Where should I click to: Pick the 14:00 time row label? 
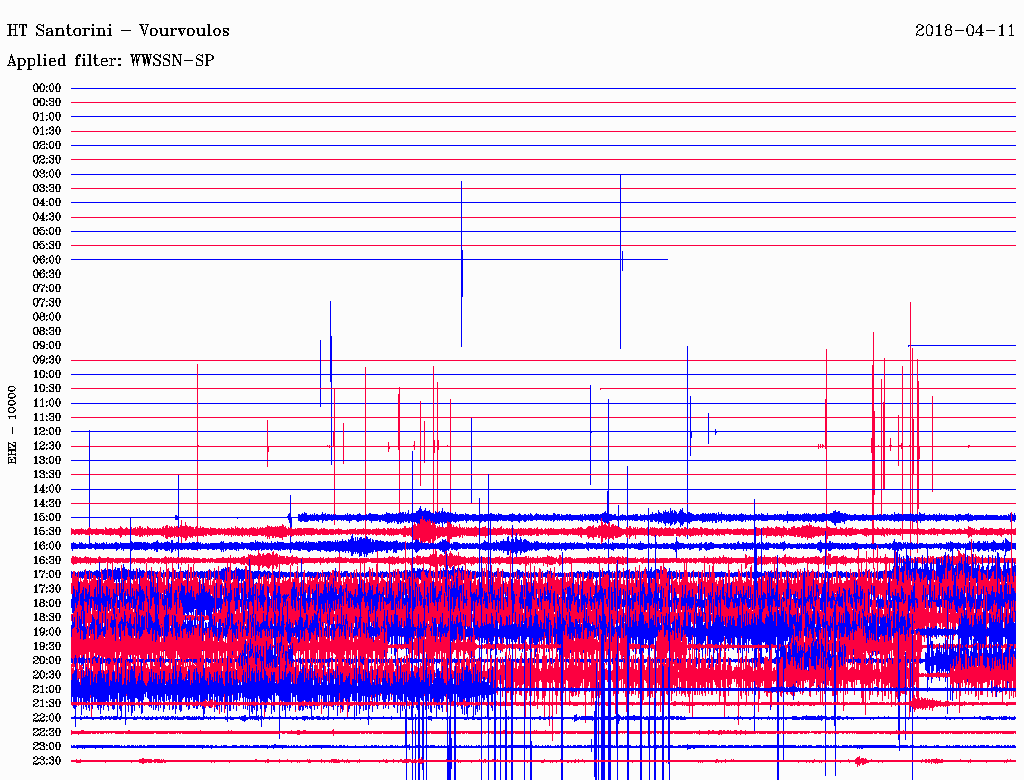(47, 488)
